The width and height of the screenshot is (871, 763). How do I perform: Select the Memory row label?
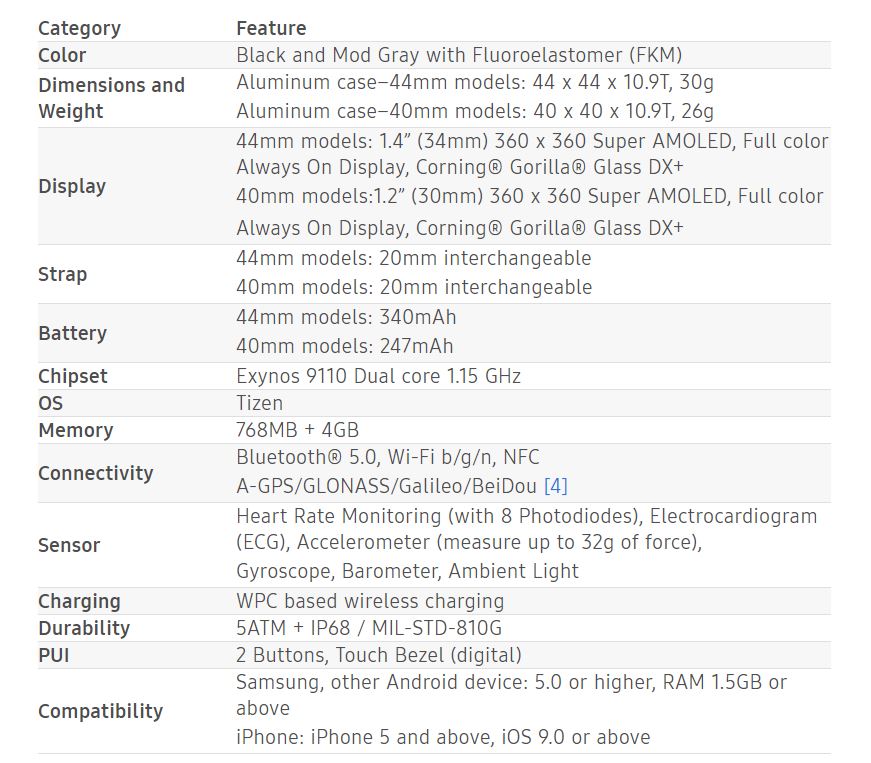coord(76,430)
